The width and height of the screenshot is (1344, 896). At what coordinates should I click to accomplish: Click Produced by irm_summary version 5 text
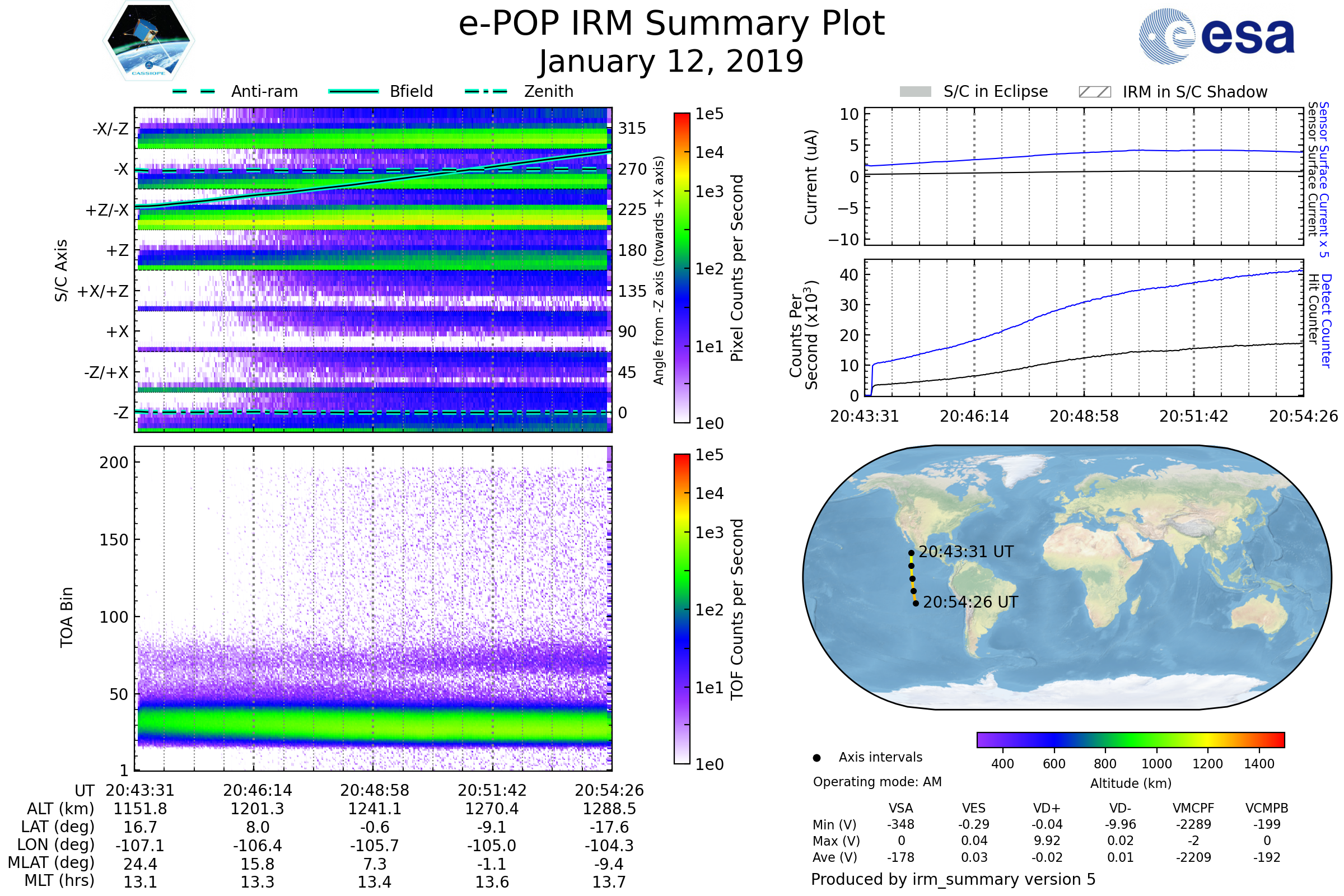(953, 879)
